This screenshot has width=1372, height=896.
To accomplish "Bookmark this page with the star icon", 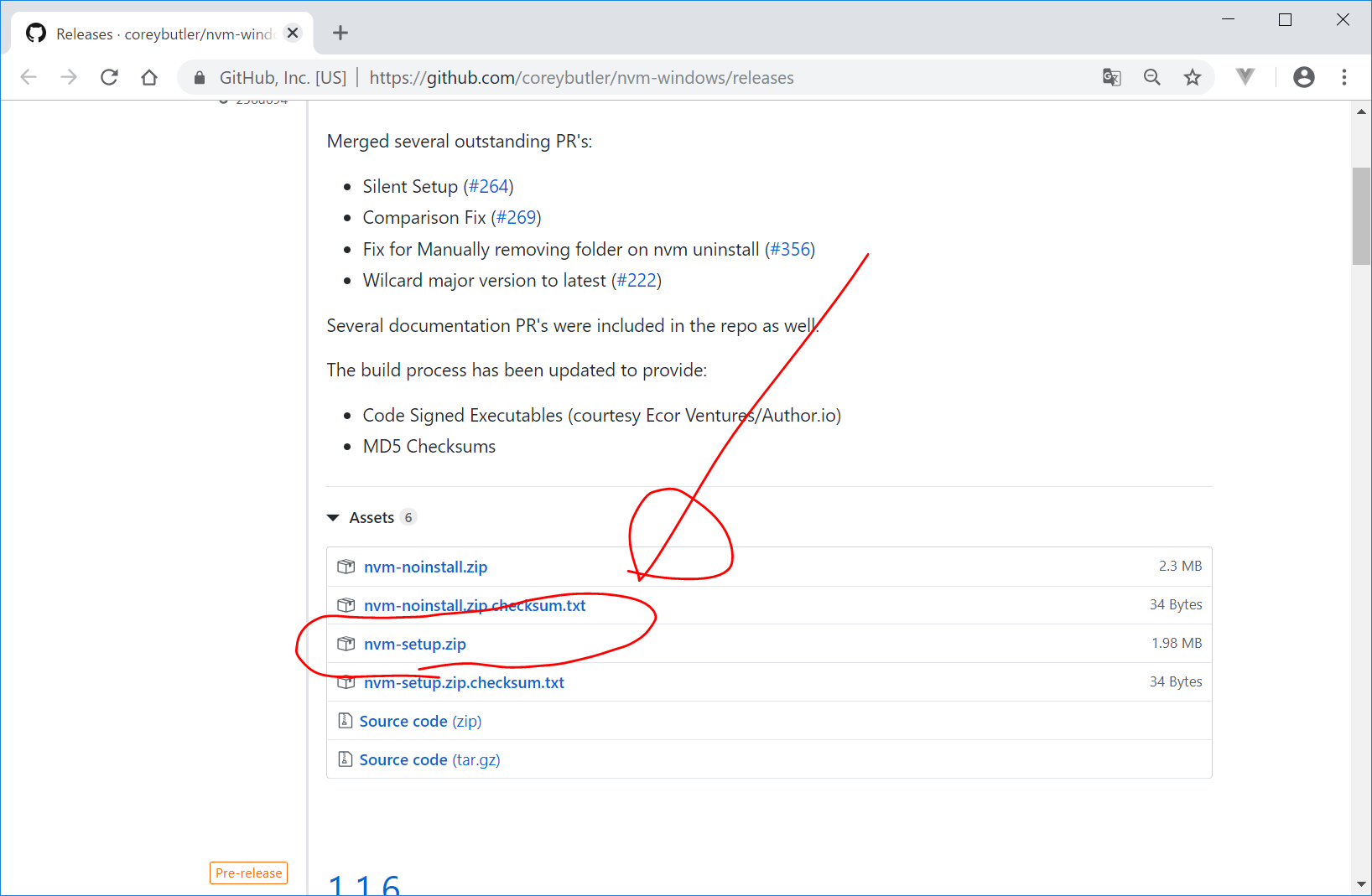I will 1193,78.
